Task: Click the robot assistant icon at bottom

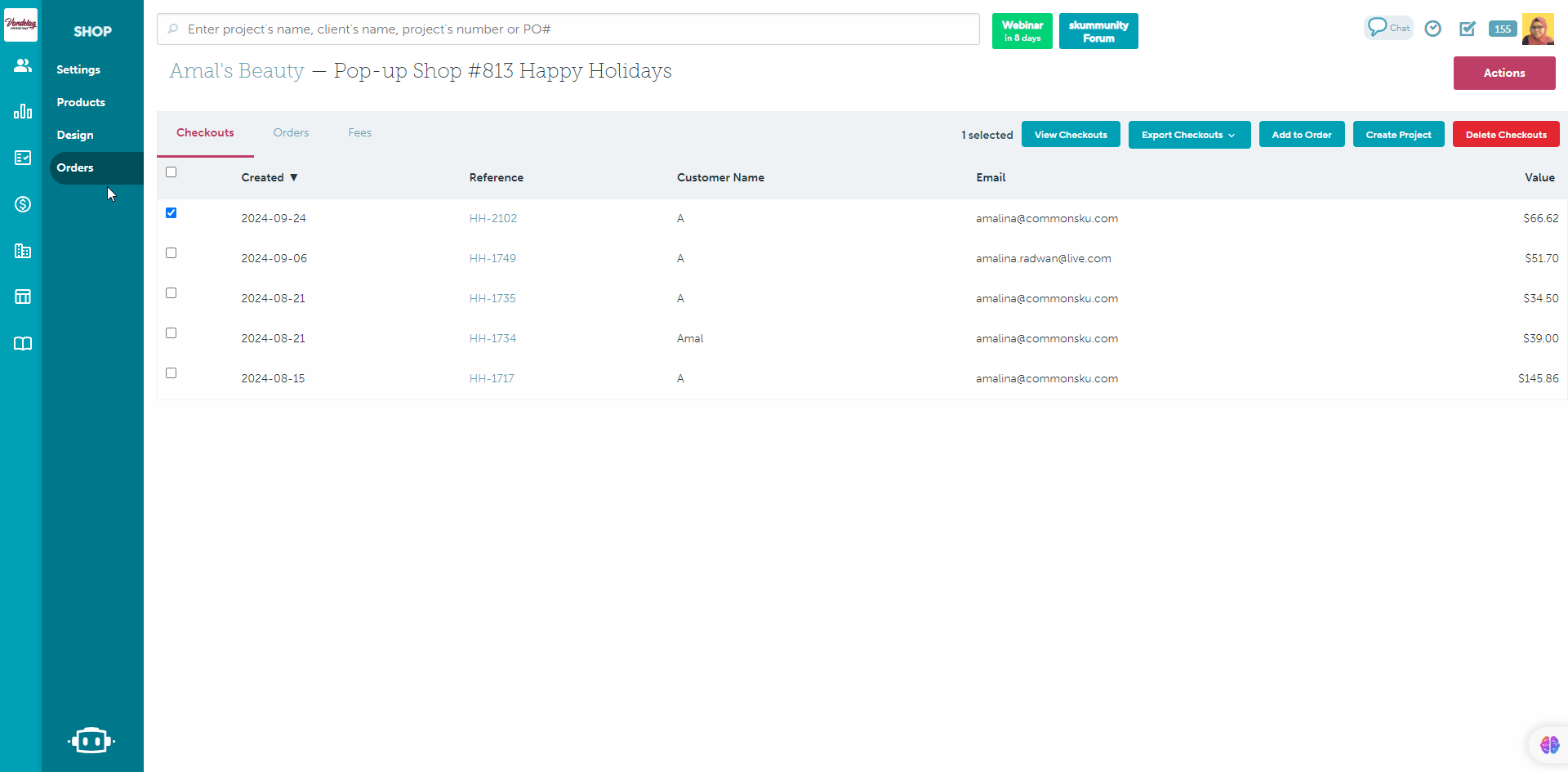Action: coord(91,740)
